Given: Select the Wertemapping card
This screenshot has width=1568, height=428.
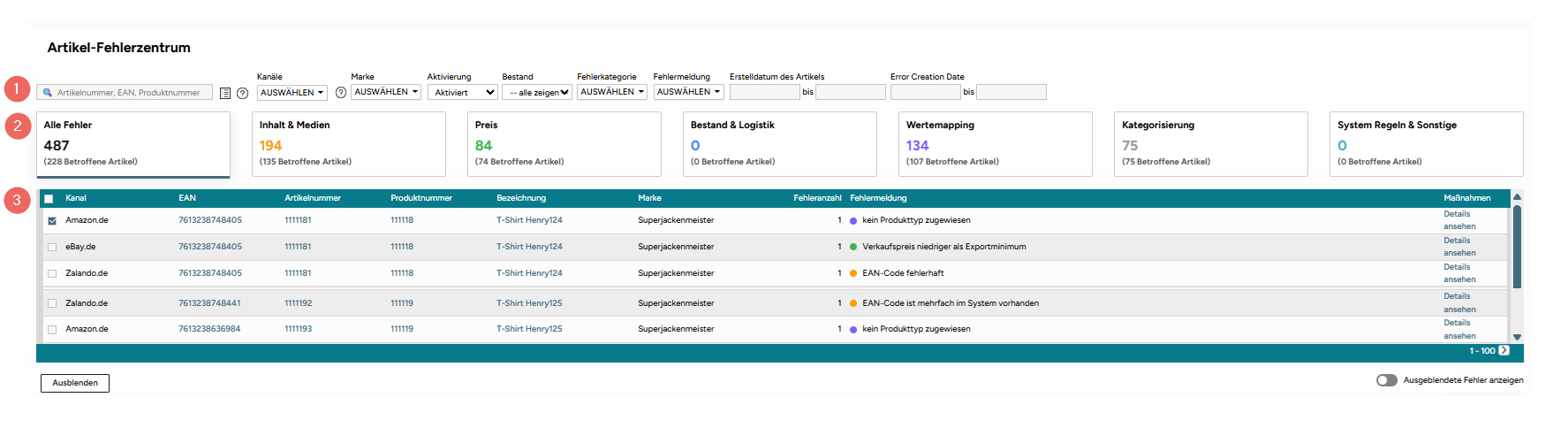Looking at the screenshot, I should pos(996,144).
